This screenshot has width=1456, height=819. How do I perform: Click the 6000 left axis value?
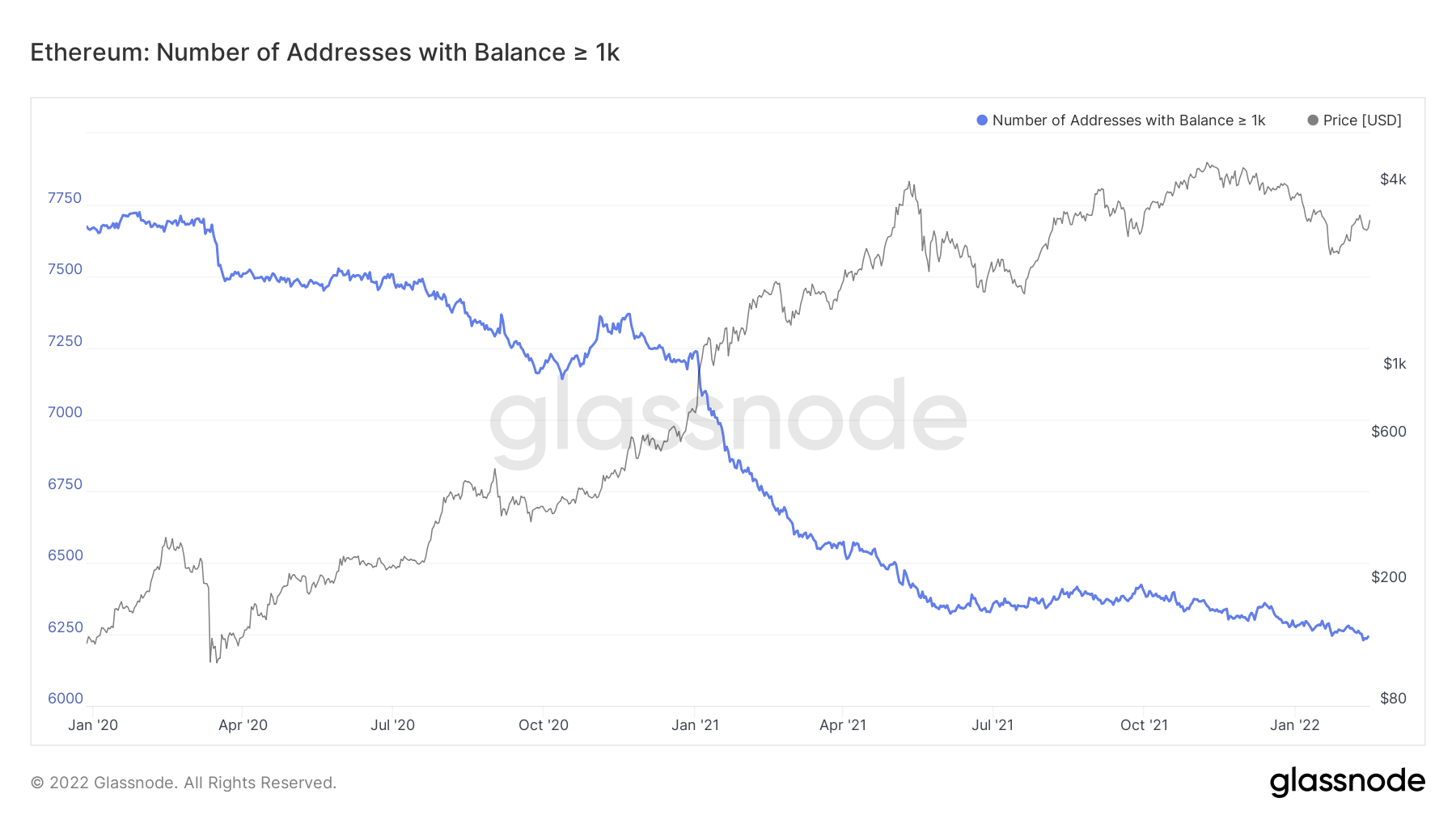[65, 699]
